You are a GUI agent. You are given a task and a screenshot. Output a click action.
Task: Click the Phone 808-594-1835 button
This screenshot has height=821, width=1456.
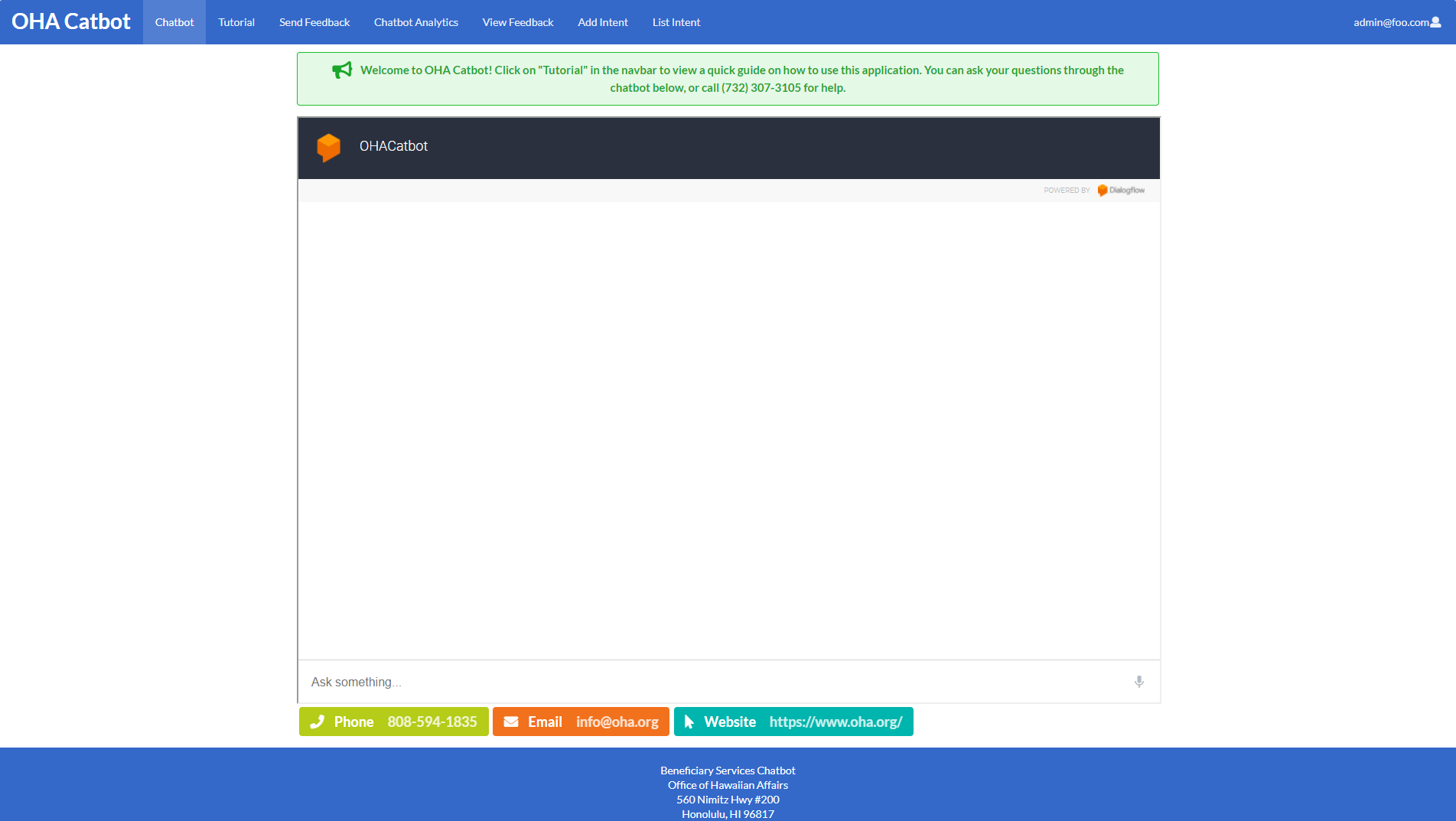[394, 722]
